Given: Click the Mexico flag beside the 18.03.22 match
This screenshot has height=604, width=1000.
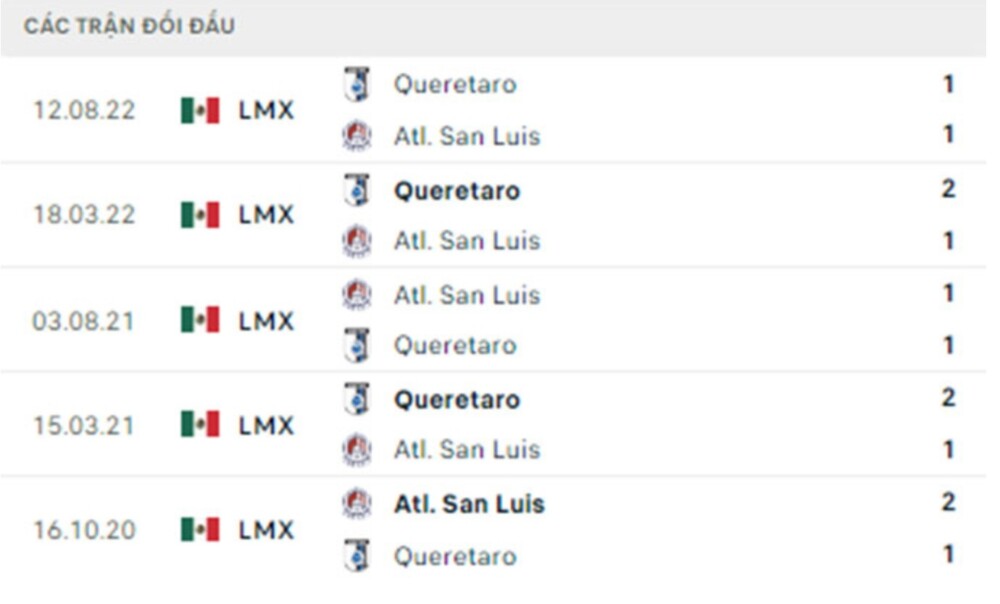Looking at the screenshot, I should tap(200, 215).
